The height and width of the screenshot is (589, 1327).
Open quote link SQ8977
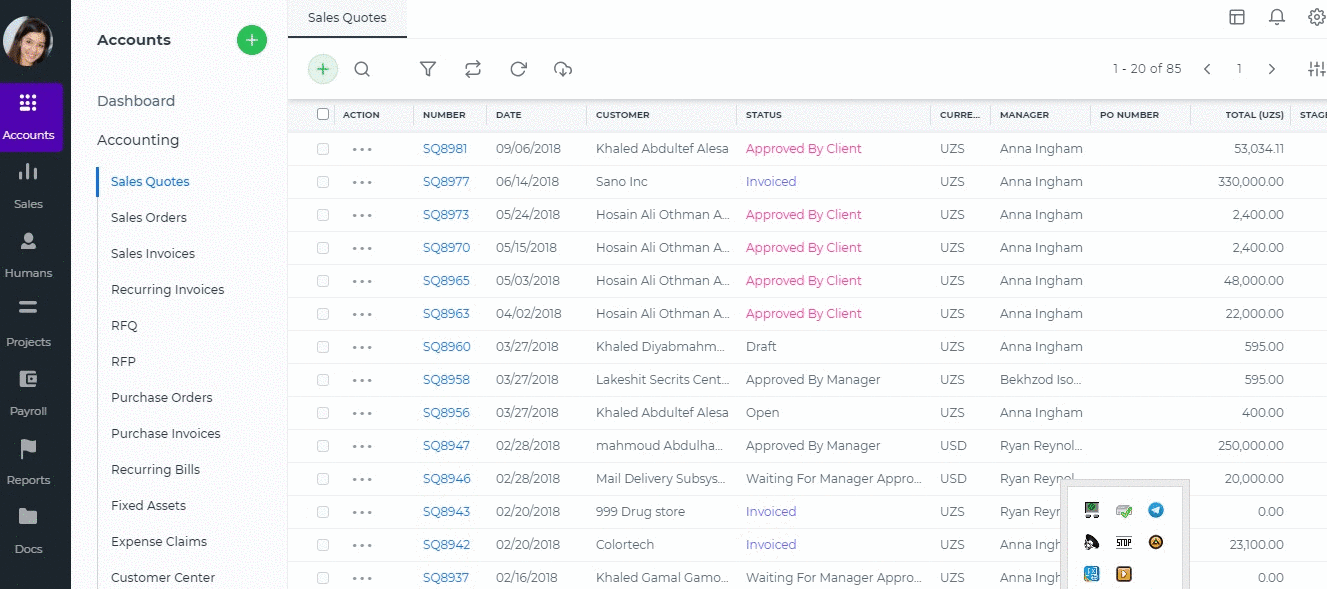(446, 182)
